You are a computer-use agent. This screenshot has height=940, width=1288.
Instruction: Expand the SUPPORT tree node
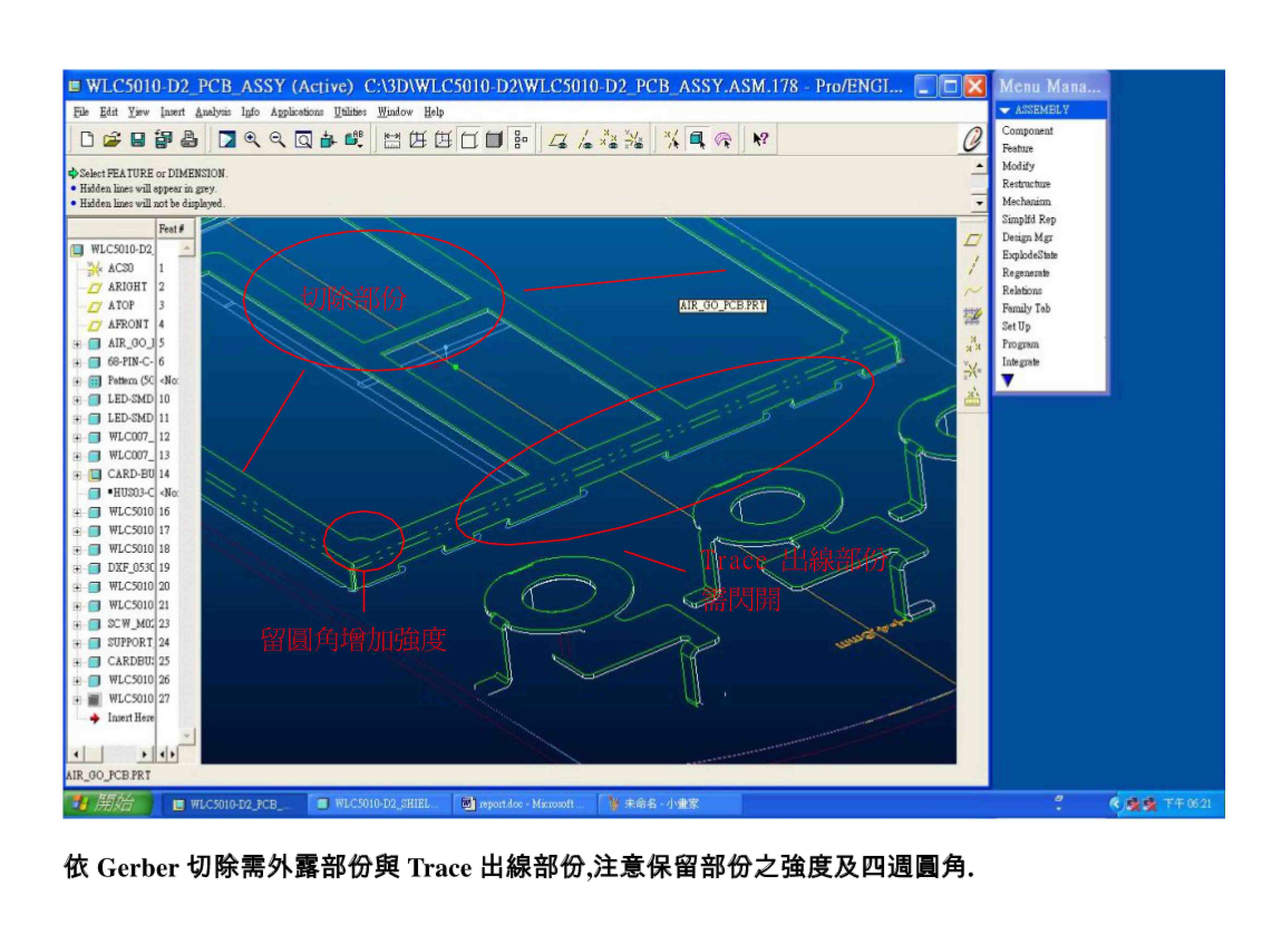click(x=77, y=644)
